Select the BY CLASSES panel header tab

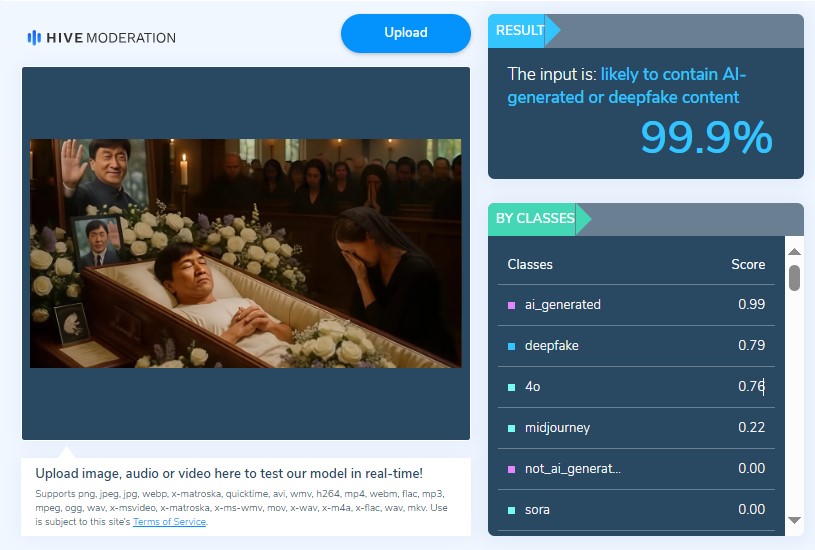(535, 218)
